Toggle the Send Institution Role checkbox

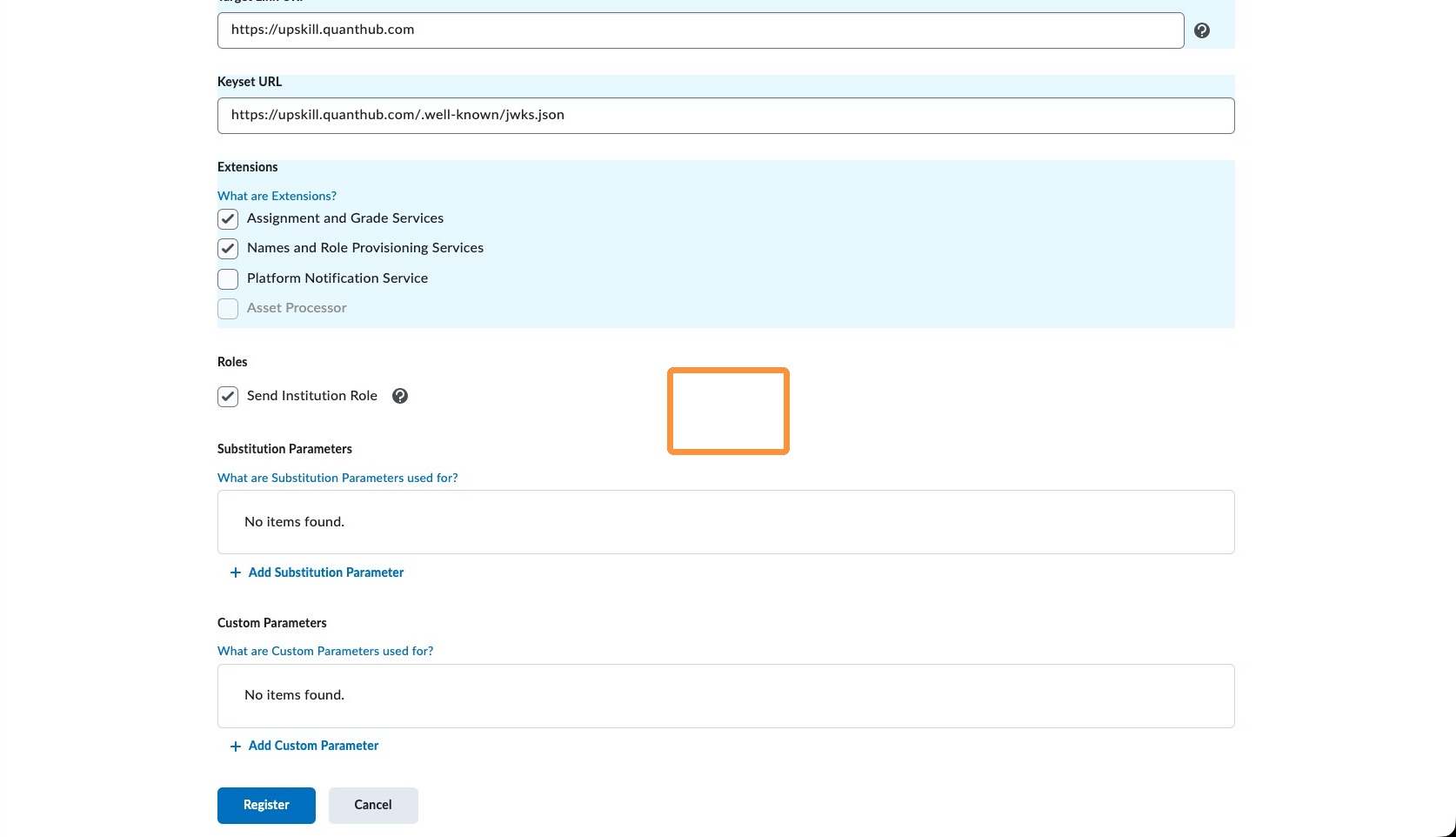tap(228, 397)
